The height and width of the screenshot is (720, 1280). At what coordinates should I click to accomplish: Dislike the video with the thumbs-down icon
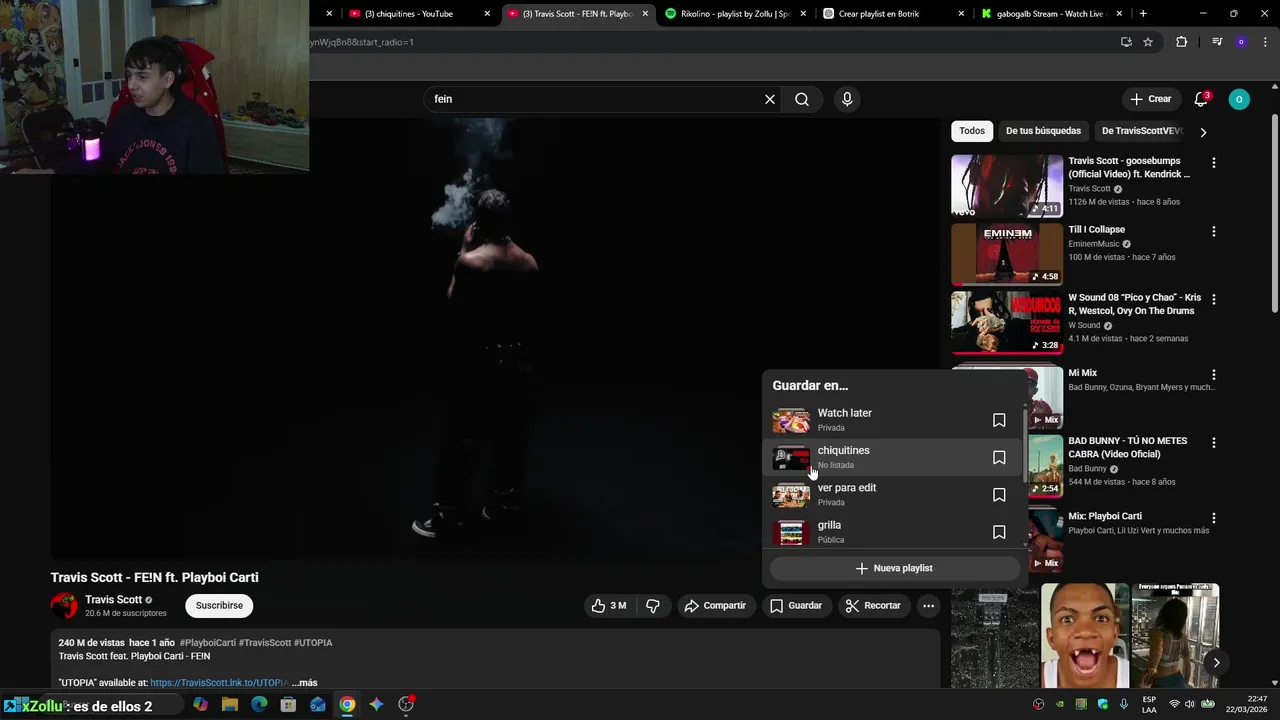point(653,606)
